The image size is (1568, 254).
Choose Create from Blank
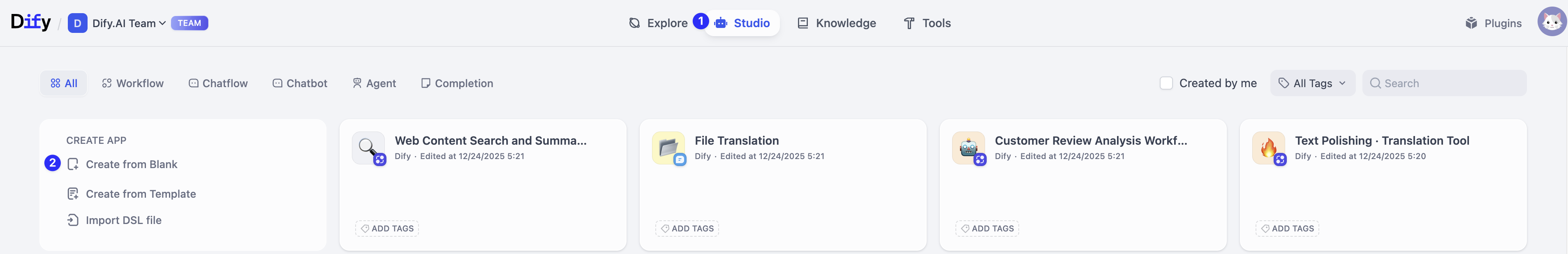click(131, 164)
